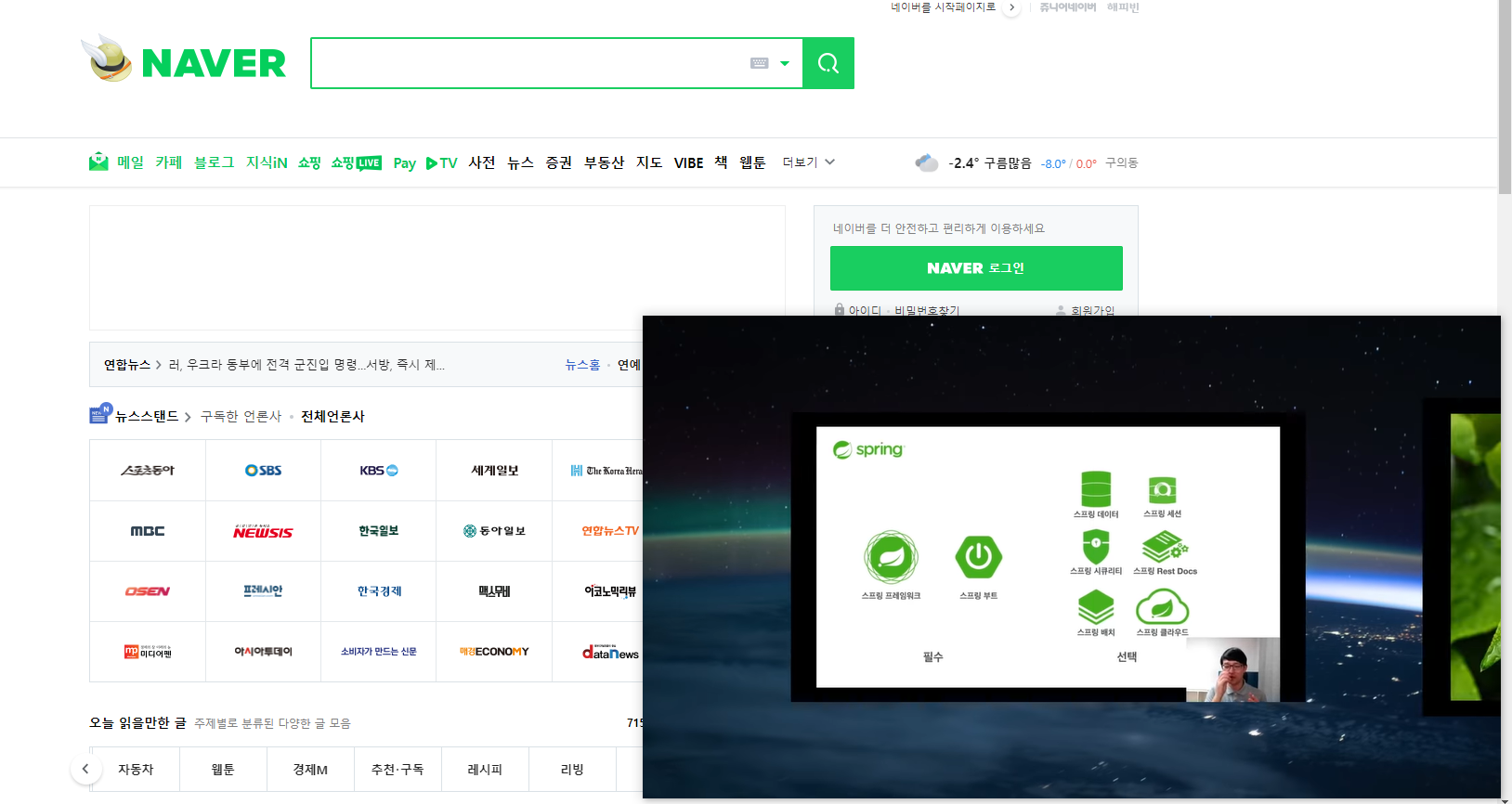
Task: Click the NAVER logo
Action: point(214,63)
